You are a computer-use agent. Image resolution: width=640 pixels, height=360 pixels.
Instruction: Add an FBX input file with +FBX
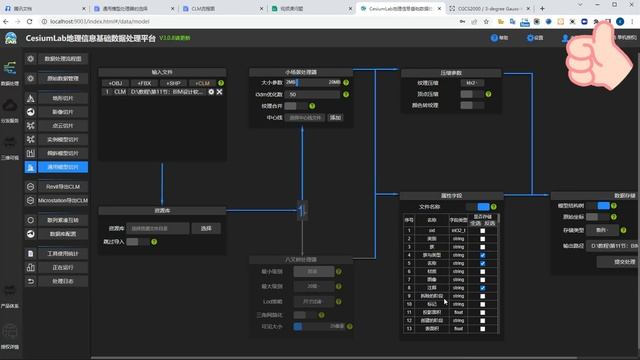pyautogui.click(x=144, y=83)
